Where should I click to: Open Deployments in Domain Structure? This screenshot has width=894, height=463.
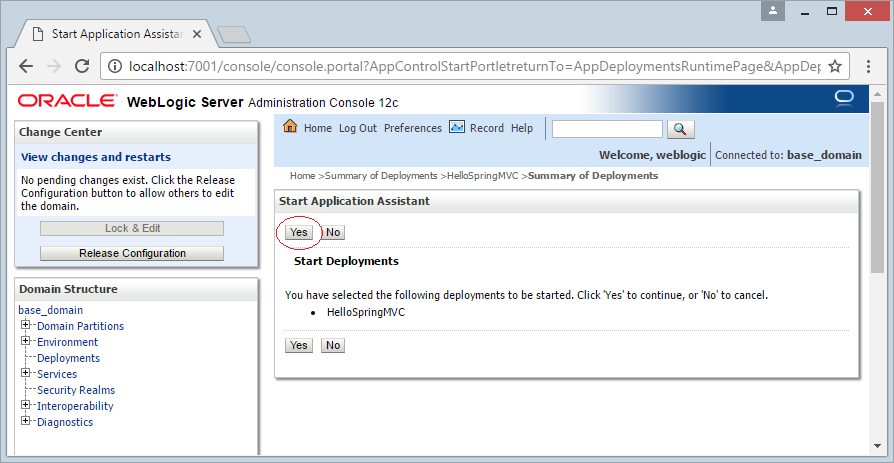pos(68,358)
